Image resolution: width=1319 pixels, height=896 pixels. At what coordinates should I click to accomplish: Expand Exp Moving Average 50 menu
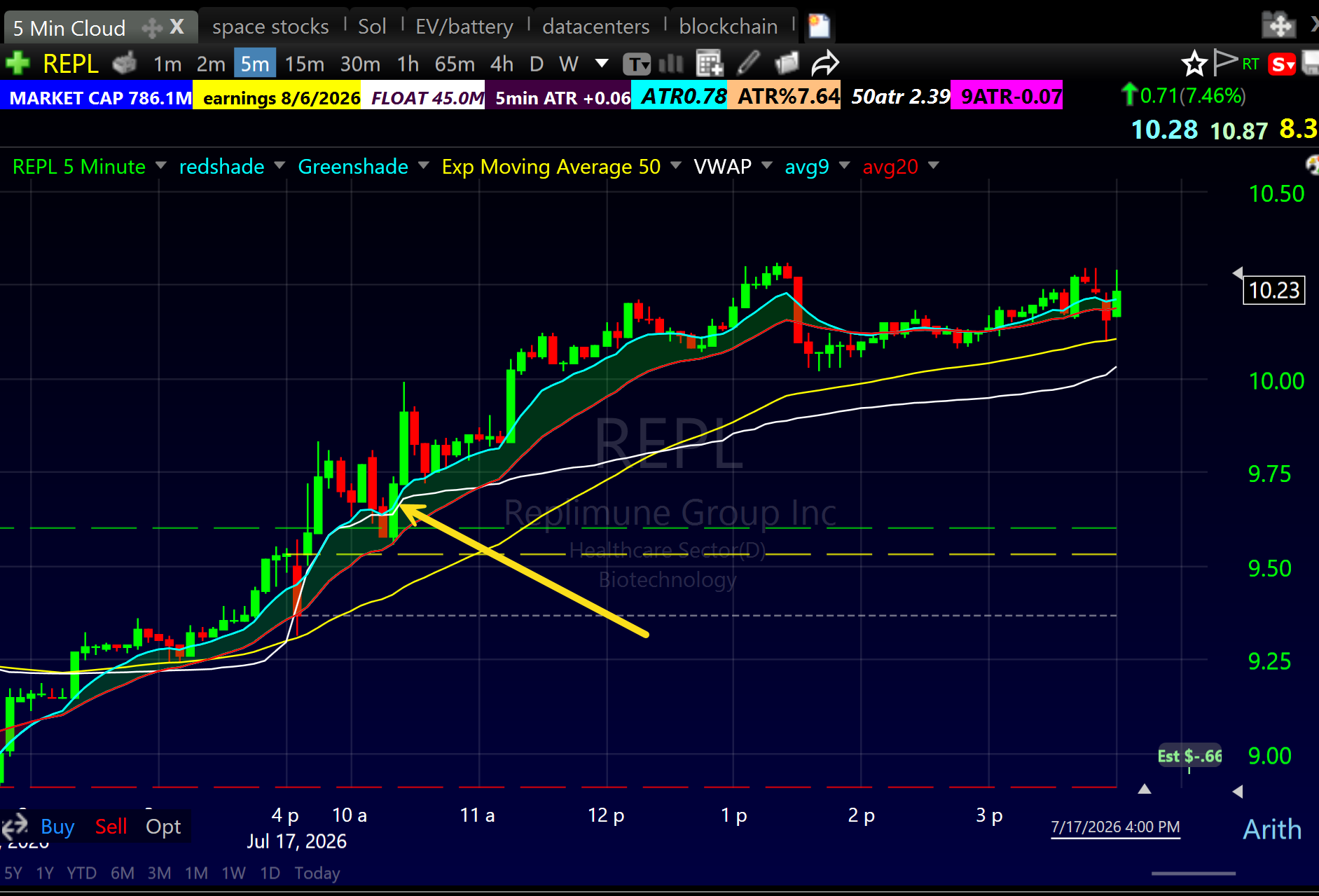[x=676, y=166]
